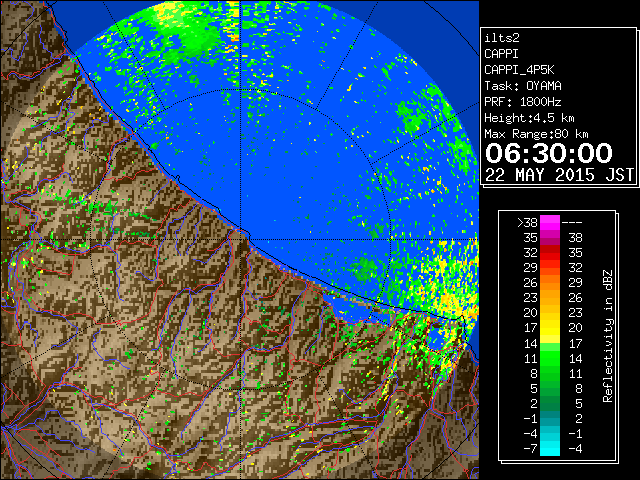Click the '---' legend entry

(x=572, y=222)
